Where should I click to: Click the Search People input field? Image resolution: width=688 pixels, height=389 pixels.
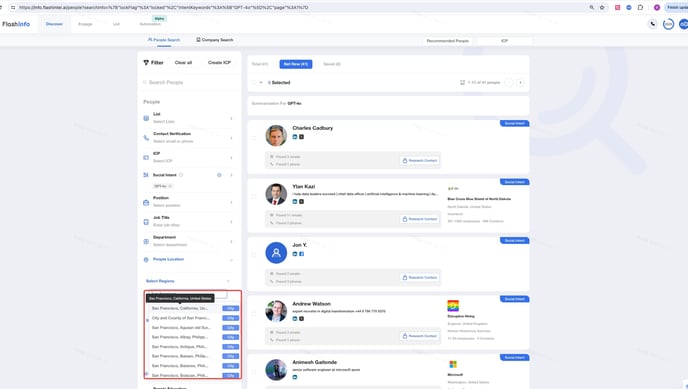[190, 82]
